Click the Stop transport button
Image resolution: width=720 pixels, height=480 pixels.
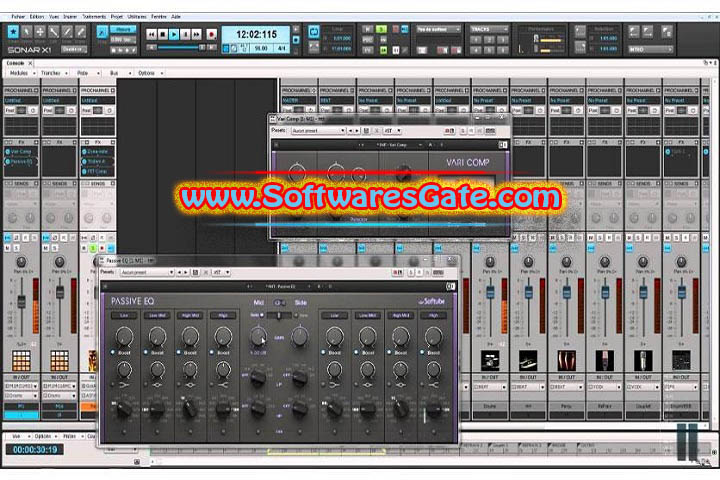point(163,34)
